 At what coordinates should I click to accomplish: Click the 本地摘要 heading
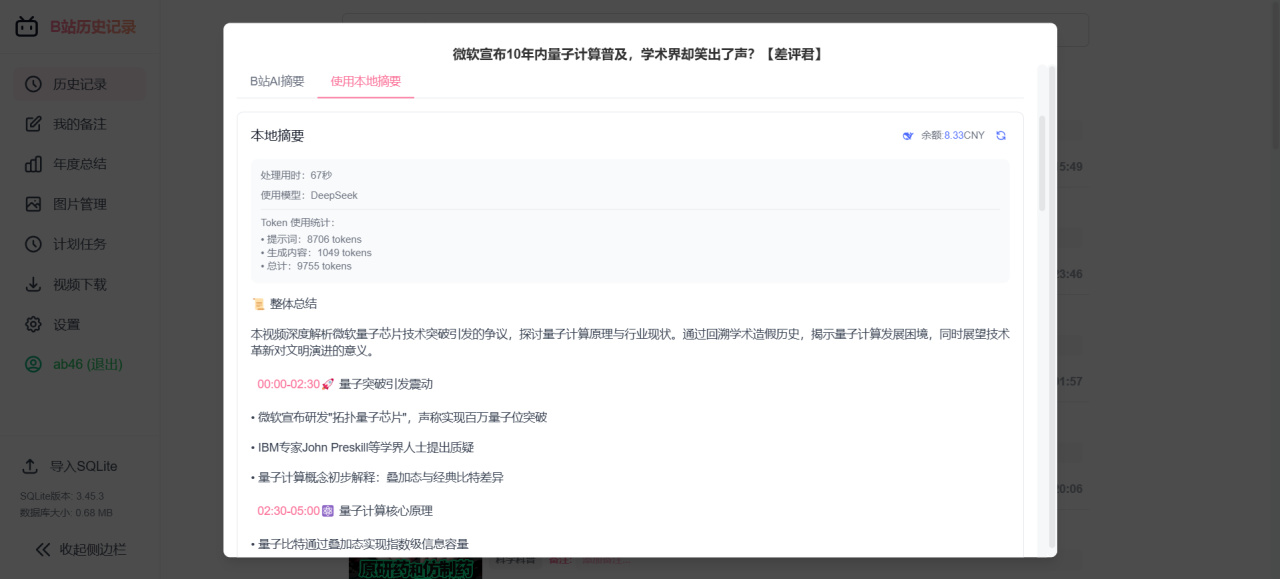pyautogui.click(x=277, y=136)
